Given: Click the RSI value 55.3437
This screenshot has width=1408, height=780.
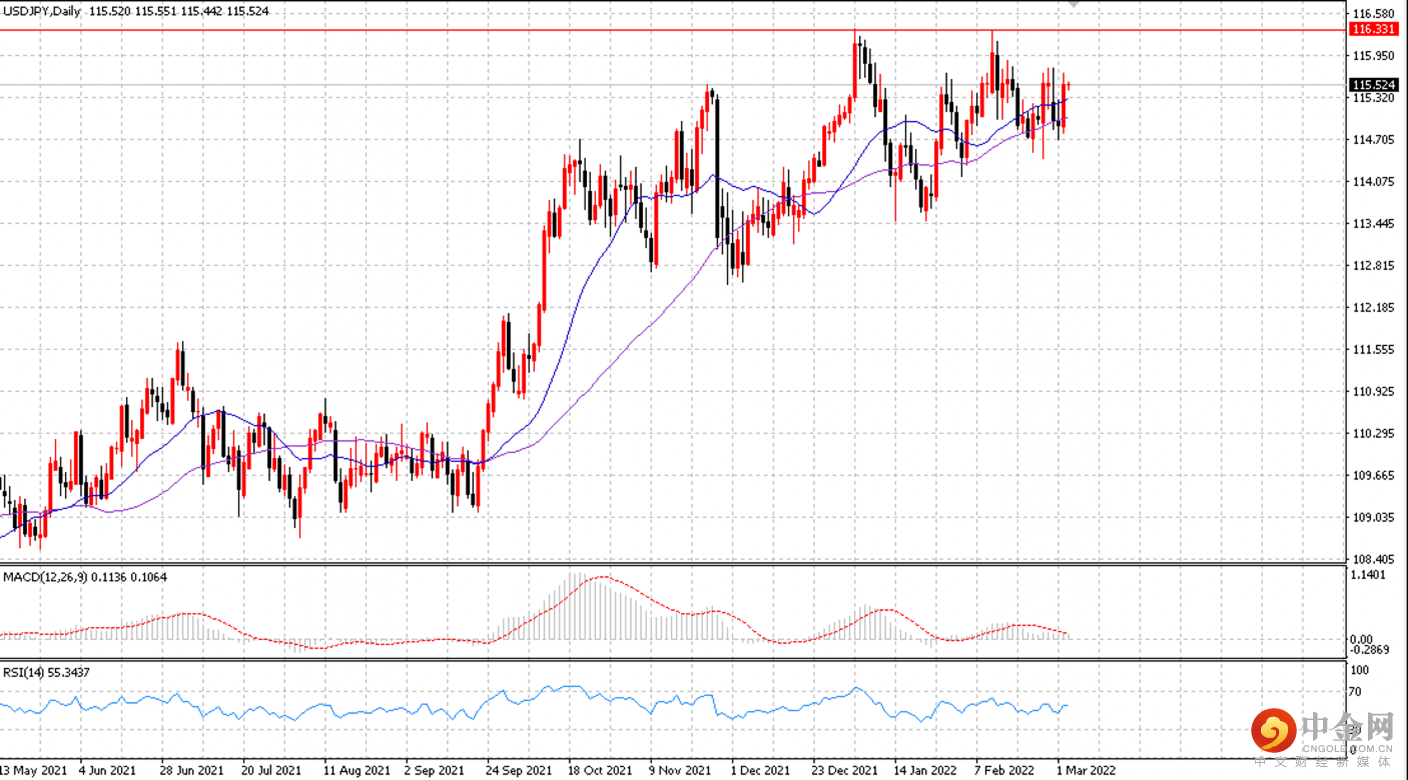Looking at the screenshot, I should [69, 673].
